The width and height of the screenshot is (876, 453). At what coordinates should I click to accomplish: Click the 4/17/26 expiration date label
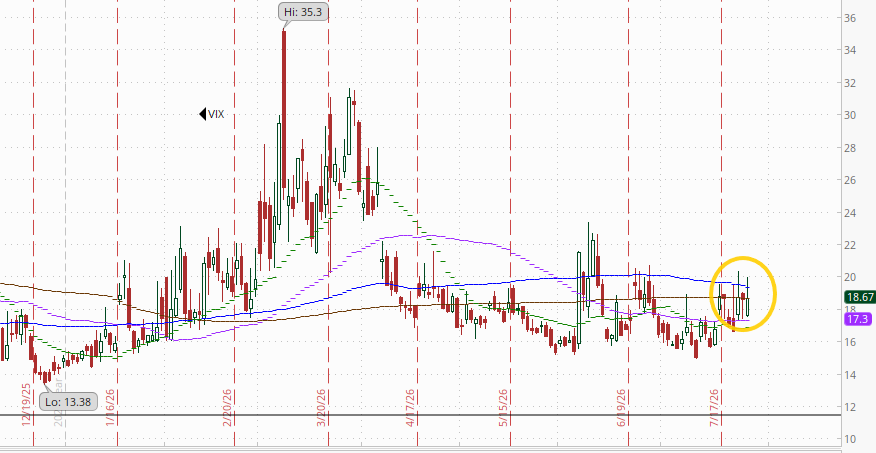(x=411, y=408)
